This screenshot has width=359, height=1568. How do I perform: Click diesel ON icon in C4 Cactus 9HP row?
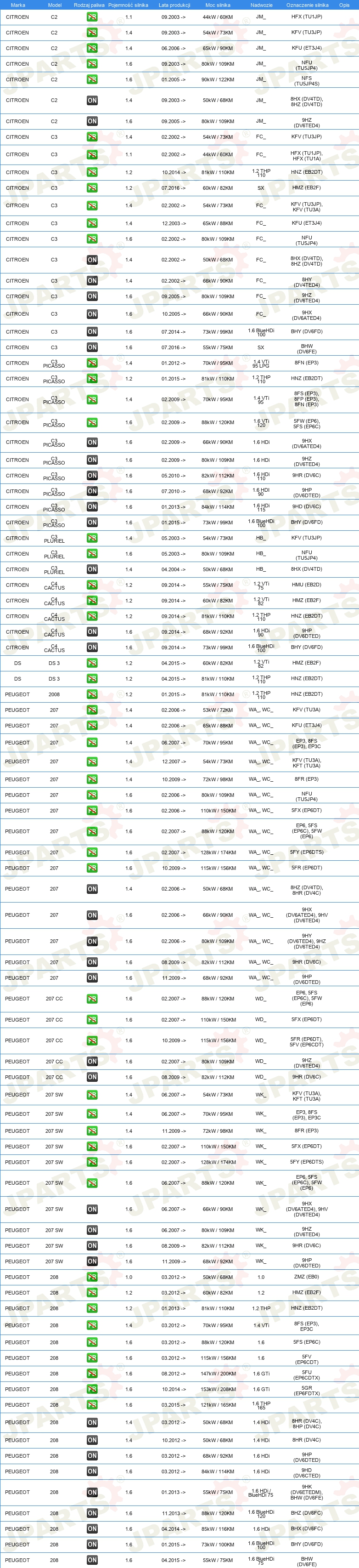coord(92,632)
